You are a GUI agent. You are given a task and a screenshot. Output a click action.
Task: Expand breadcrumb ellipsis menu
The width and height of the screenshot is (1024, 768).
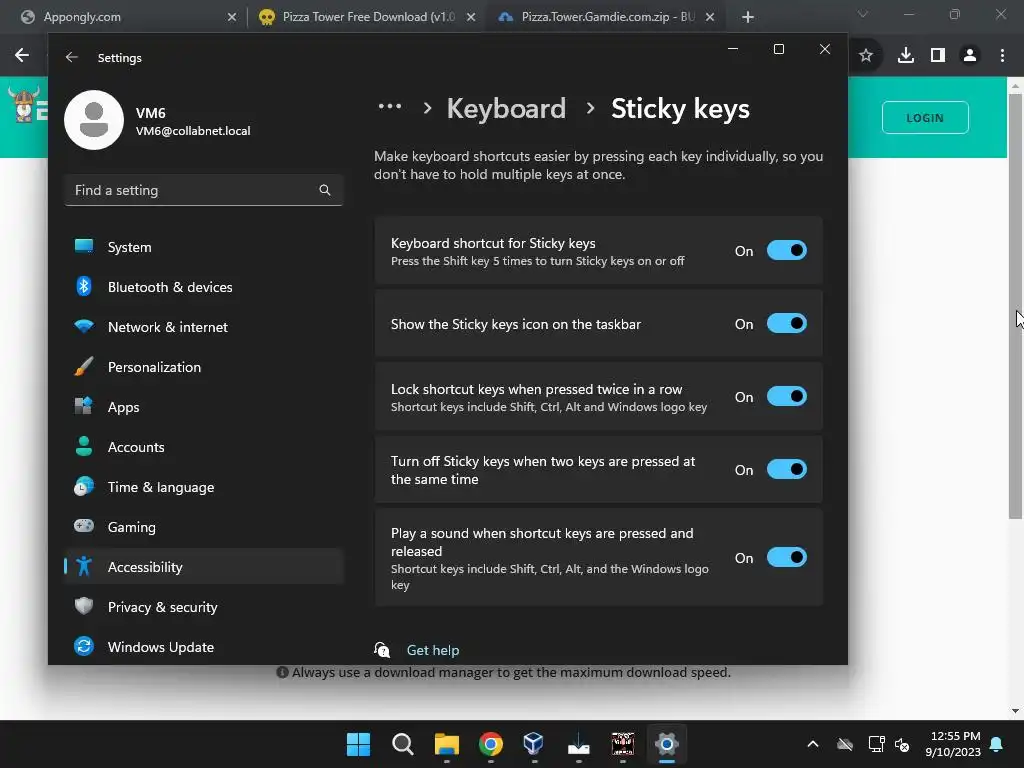pos(390,106)
